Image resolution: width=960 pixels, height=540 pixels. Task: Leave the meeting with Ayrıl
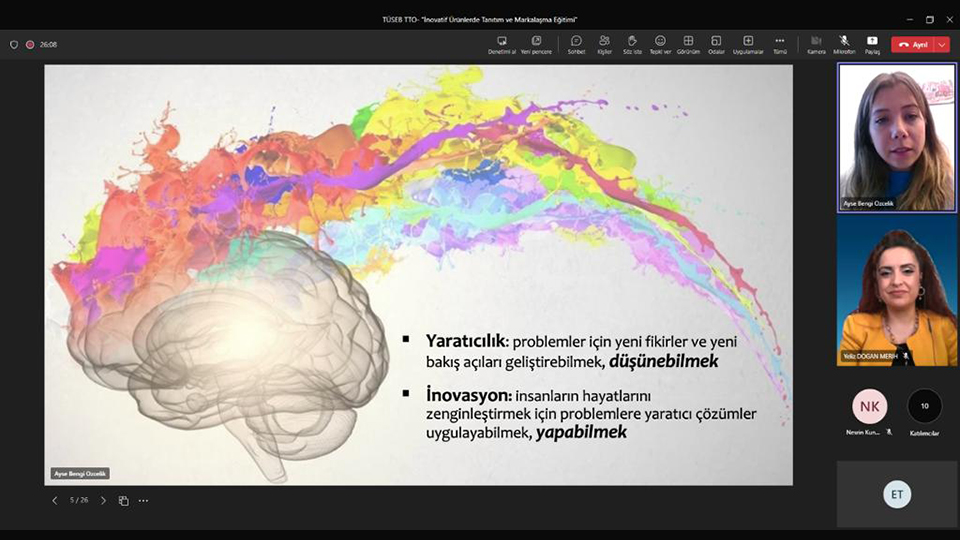[913, 45]
